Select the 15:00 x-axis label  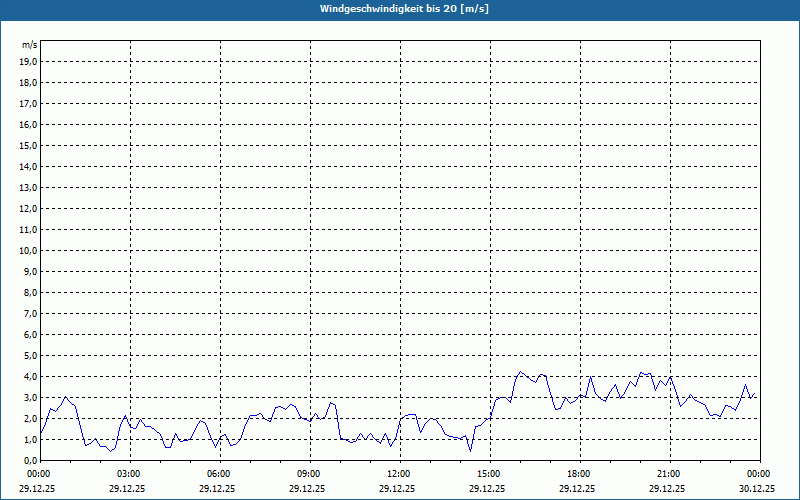pyautogui.click(x=489, y=474)
